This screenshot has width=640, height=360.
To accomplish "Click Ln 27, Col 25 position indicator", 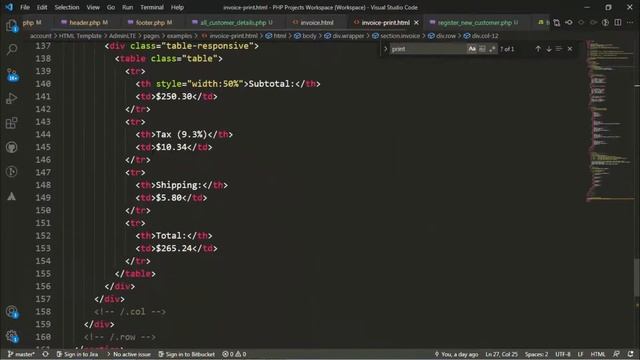I will (501, 354).
